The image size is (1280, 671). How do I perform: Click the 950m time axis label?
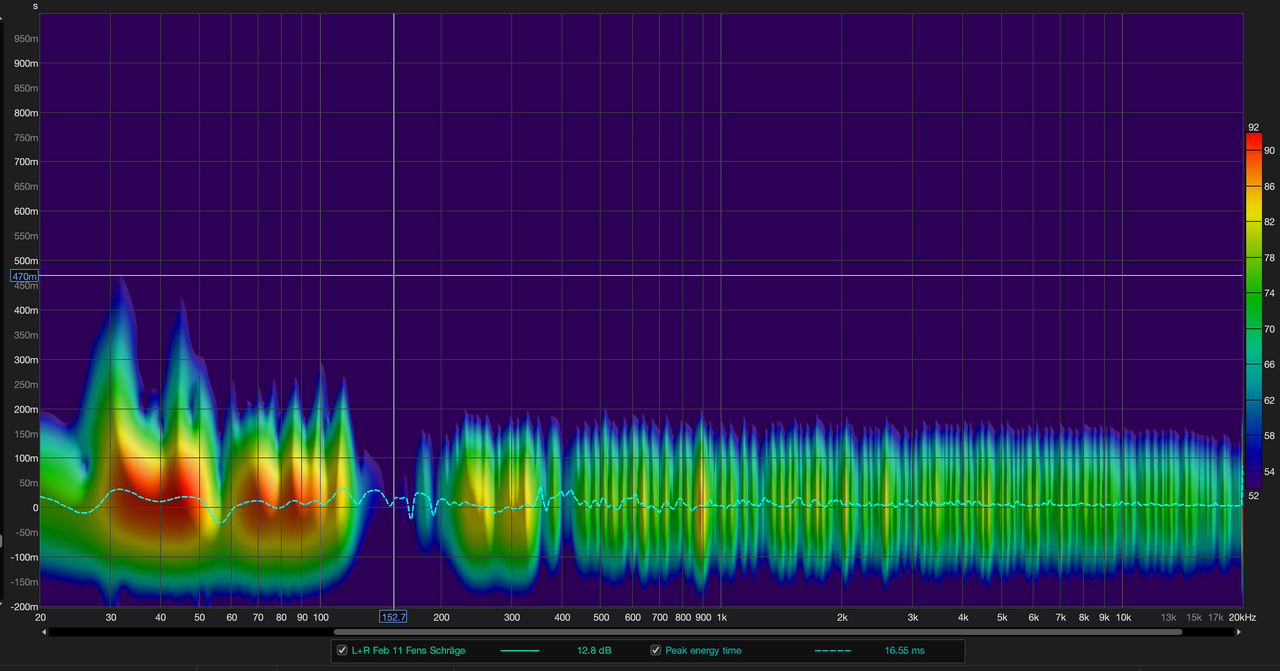click(26, 38)
